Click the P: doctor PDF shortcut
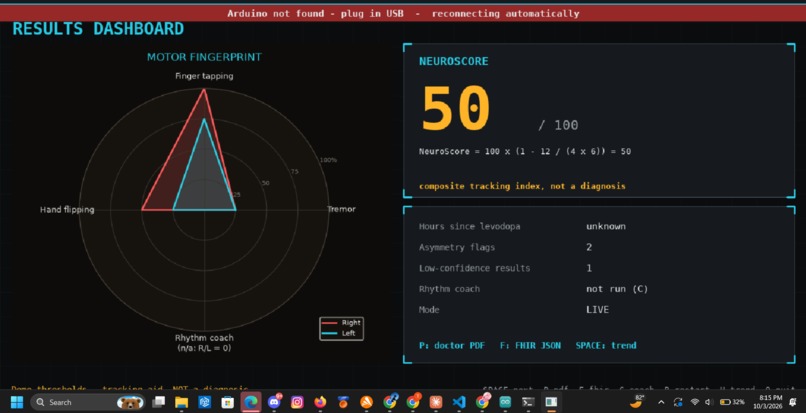Screen dimensions: 806x413 (x=452, y=345)
